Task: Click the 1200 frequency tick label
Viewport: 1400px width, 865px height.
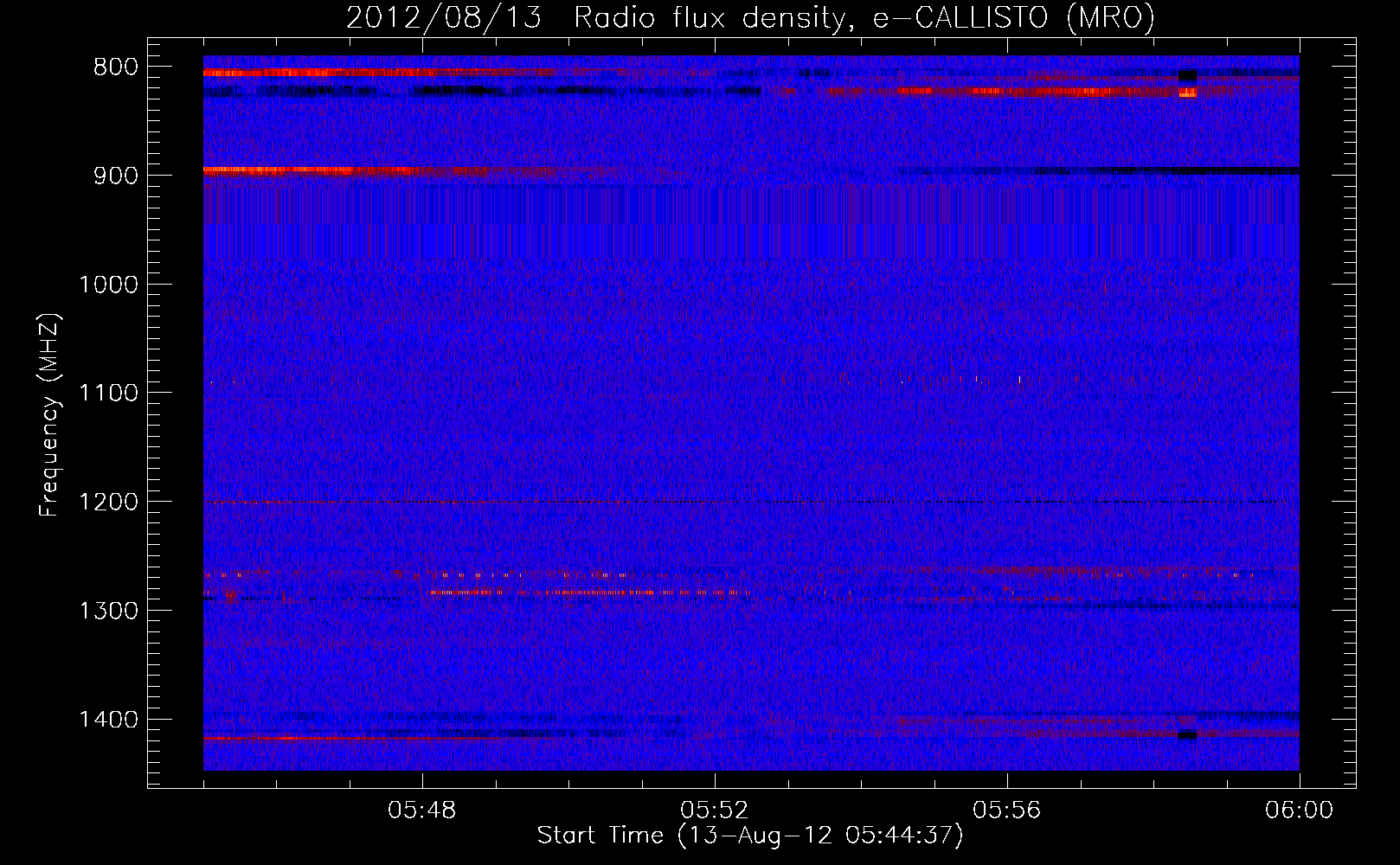Action: pos(108,503)
